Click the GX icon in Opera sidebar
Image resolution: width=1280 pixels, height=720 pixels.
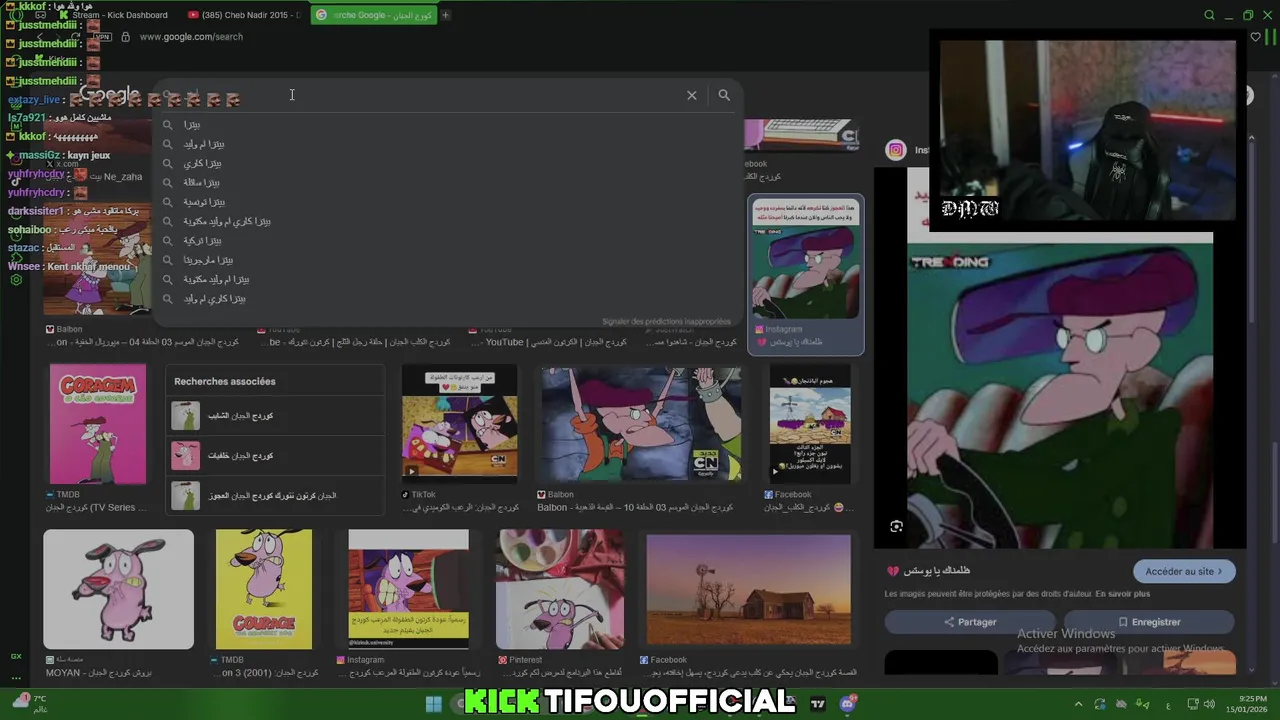16,656
